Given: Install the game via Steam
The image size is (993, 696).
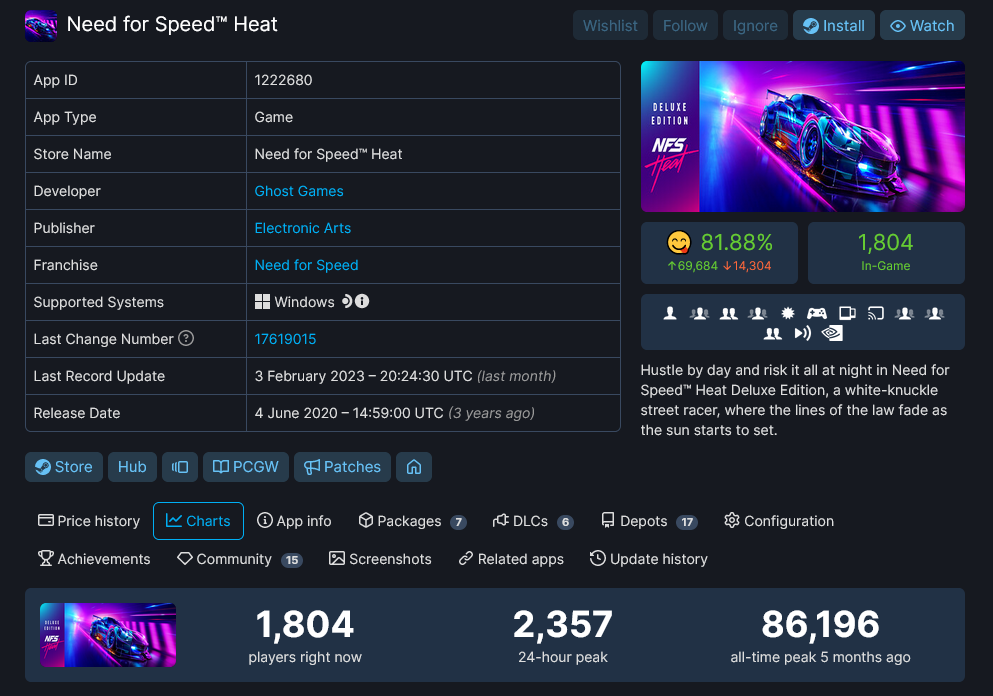Looking at the screenshot, I should click(x=833, y=25).
